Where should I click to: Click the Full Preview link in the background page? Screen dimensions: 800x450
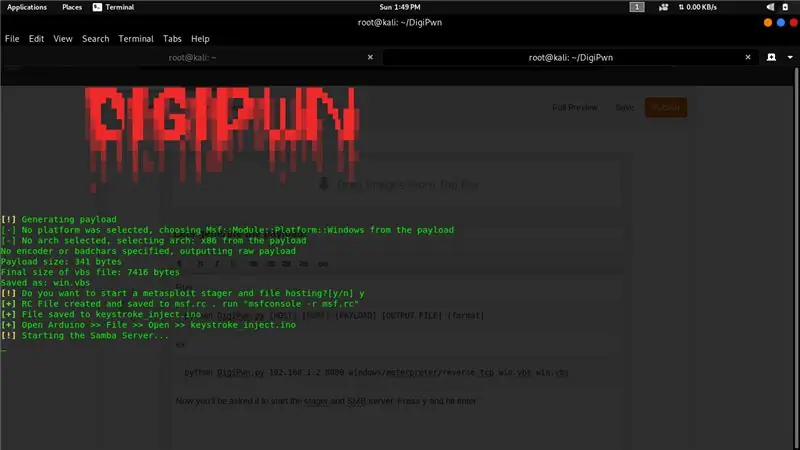pyautogui.click(x=574, y=108)
